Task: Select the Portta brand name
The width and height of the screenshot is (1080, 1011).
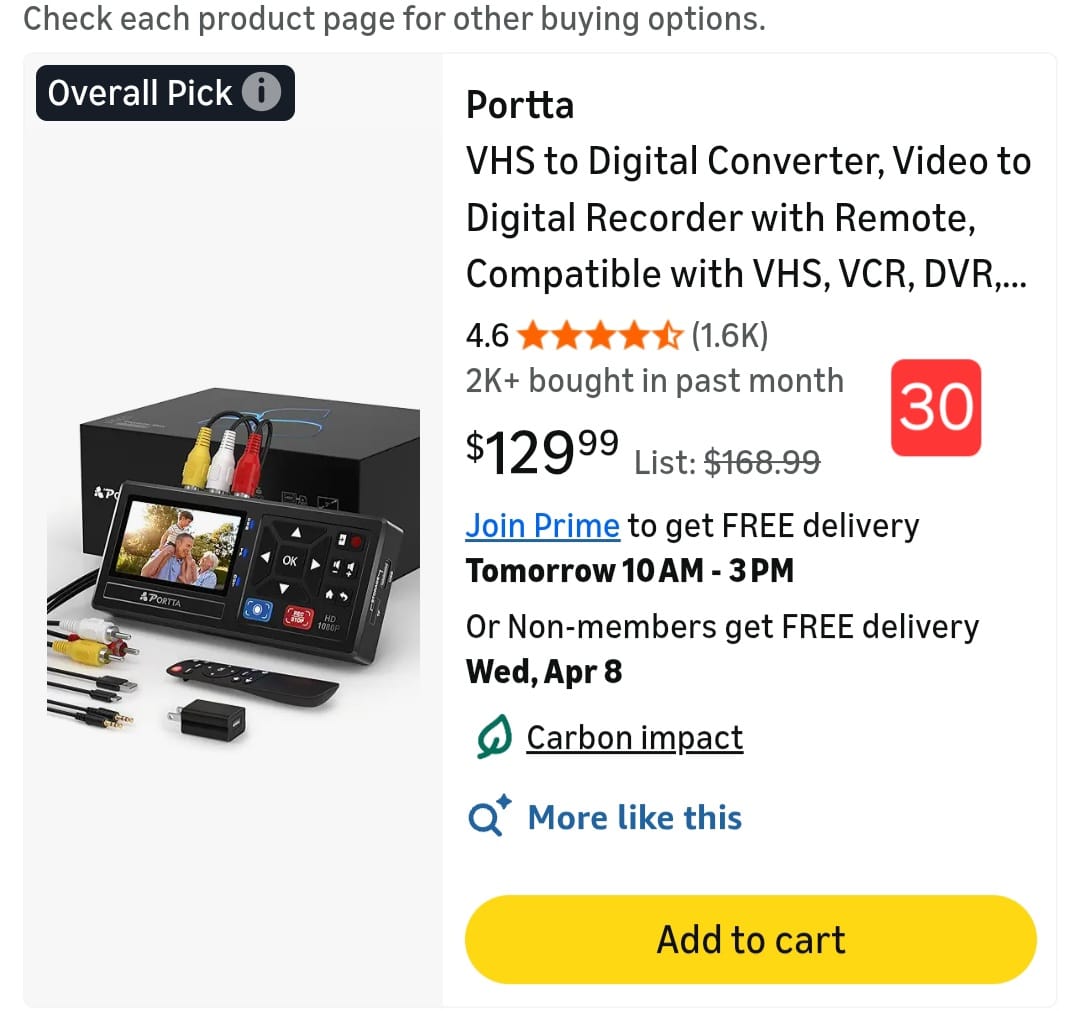Action: tap(520, 105)
